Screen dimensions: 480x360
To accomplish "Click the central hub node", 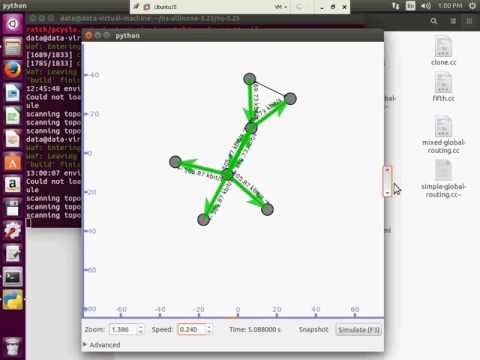I will pyautogui.click(x=228, y=174).
